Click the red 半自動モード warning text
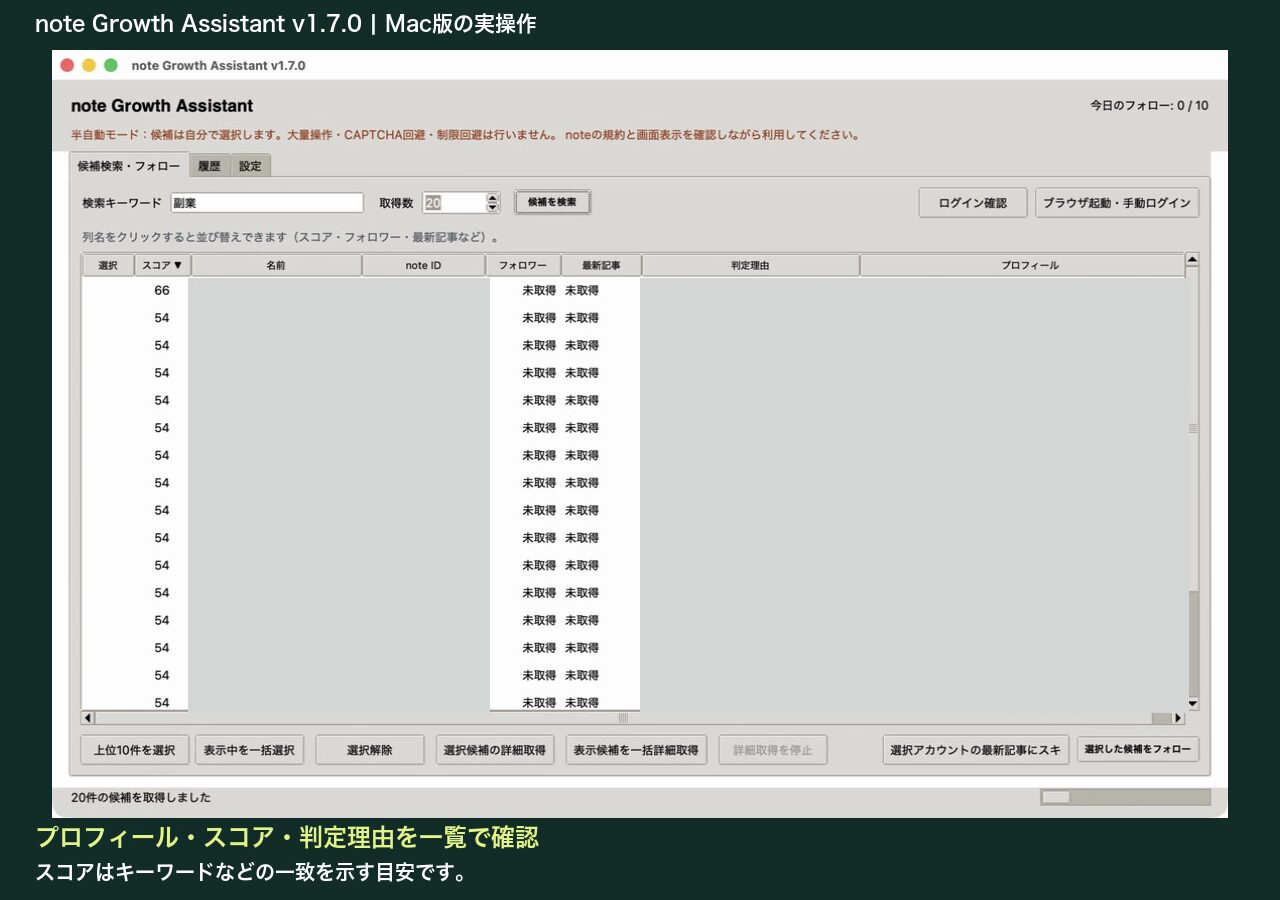This screenshot has height=900, width=1280. (x=466, y=135)
